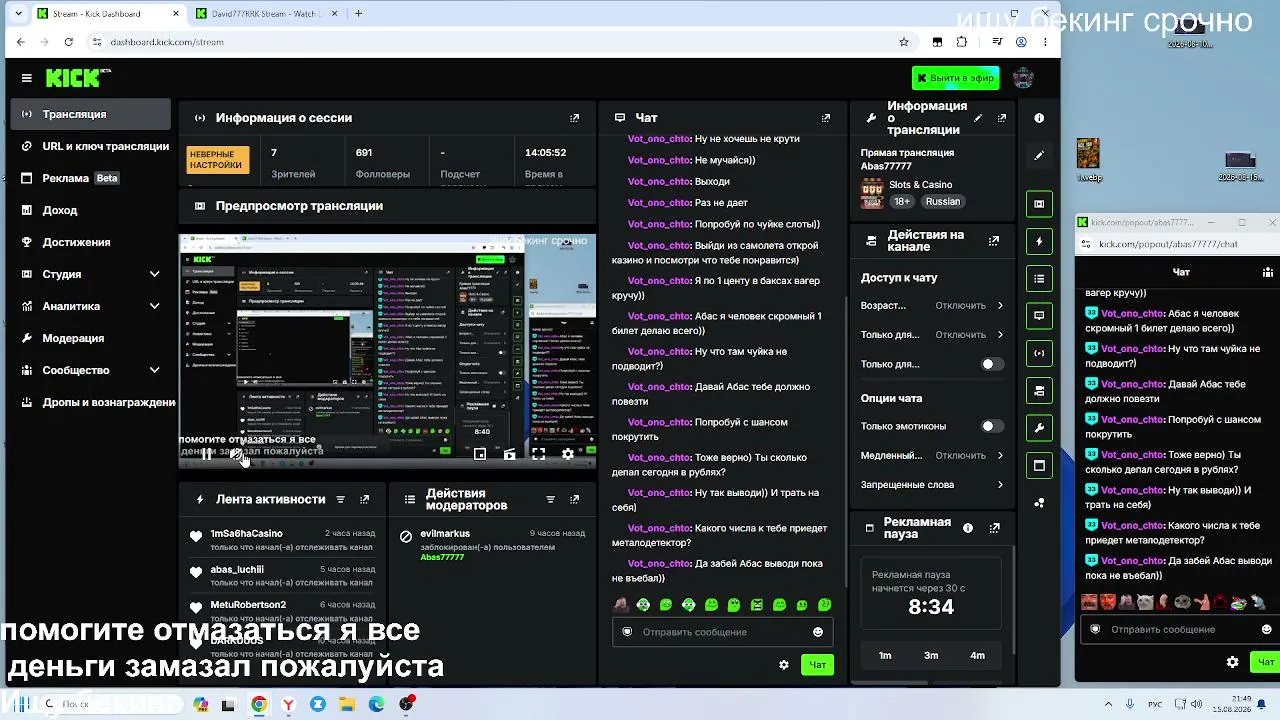The height and width of the screenshot is (720, 1280).
Task: Toggle moderator actions list widget in toolbar
Action: pos(1039,279)
